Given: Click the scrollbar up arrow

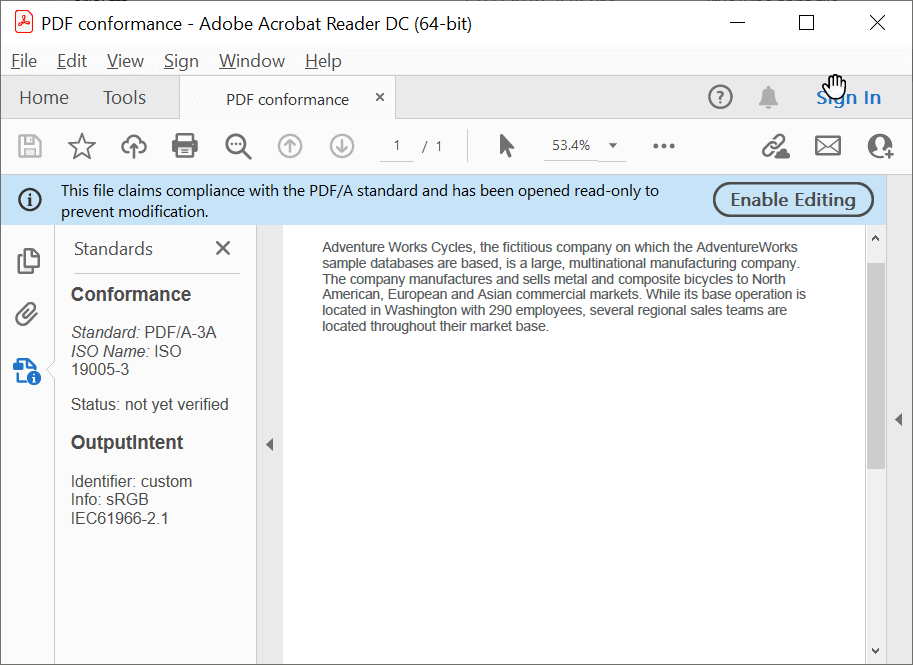Looking at the screenshot, I should pyautogui.click(x=875, y=239).
